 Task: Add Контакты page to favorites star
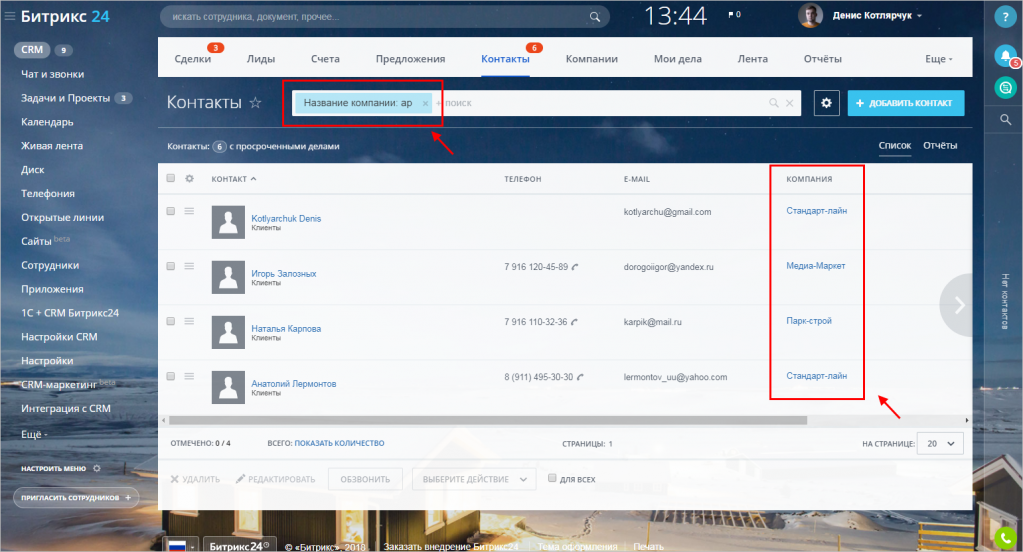pos(255,102)
